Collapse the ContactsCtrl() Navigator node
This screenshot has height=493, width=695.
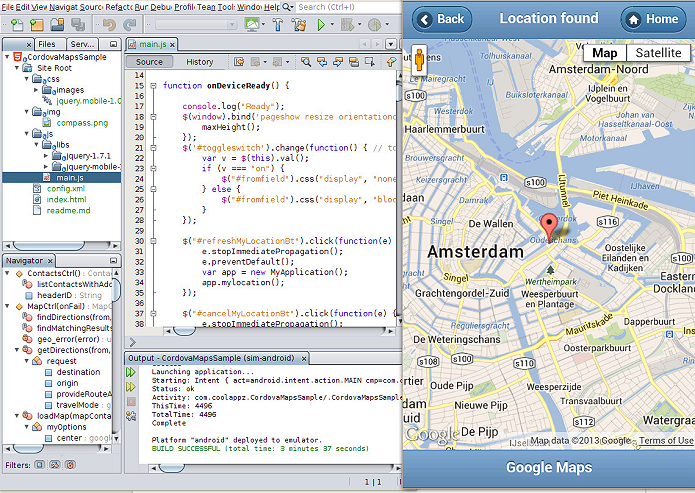(7, 273)
